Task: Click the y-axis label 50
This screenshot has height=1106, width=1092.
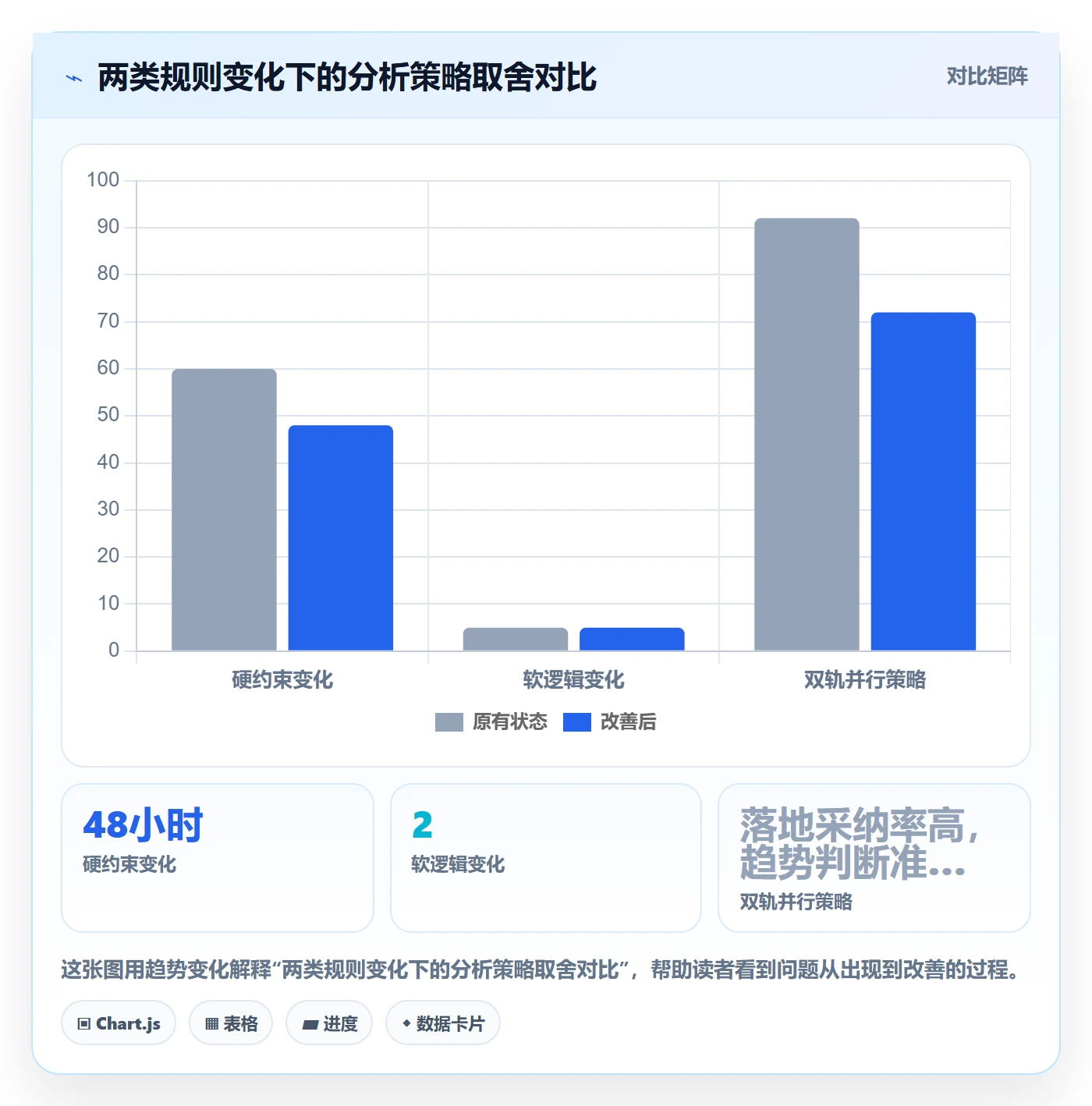Action: click(x=108, y=415)
